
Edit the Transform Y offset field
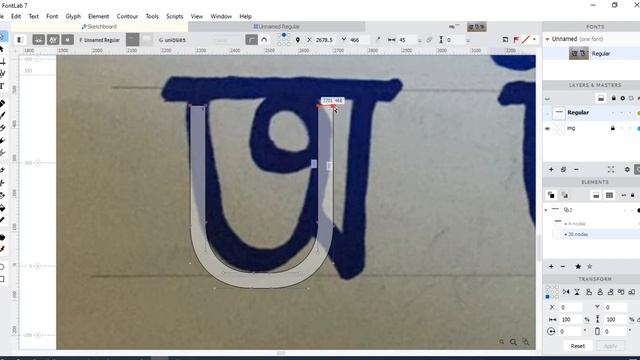click(616, 307)
